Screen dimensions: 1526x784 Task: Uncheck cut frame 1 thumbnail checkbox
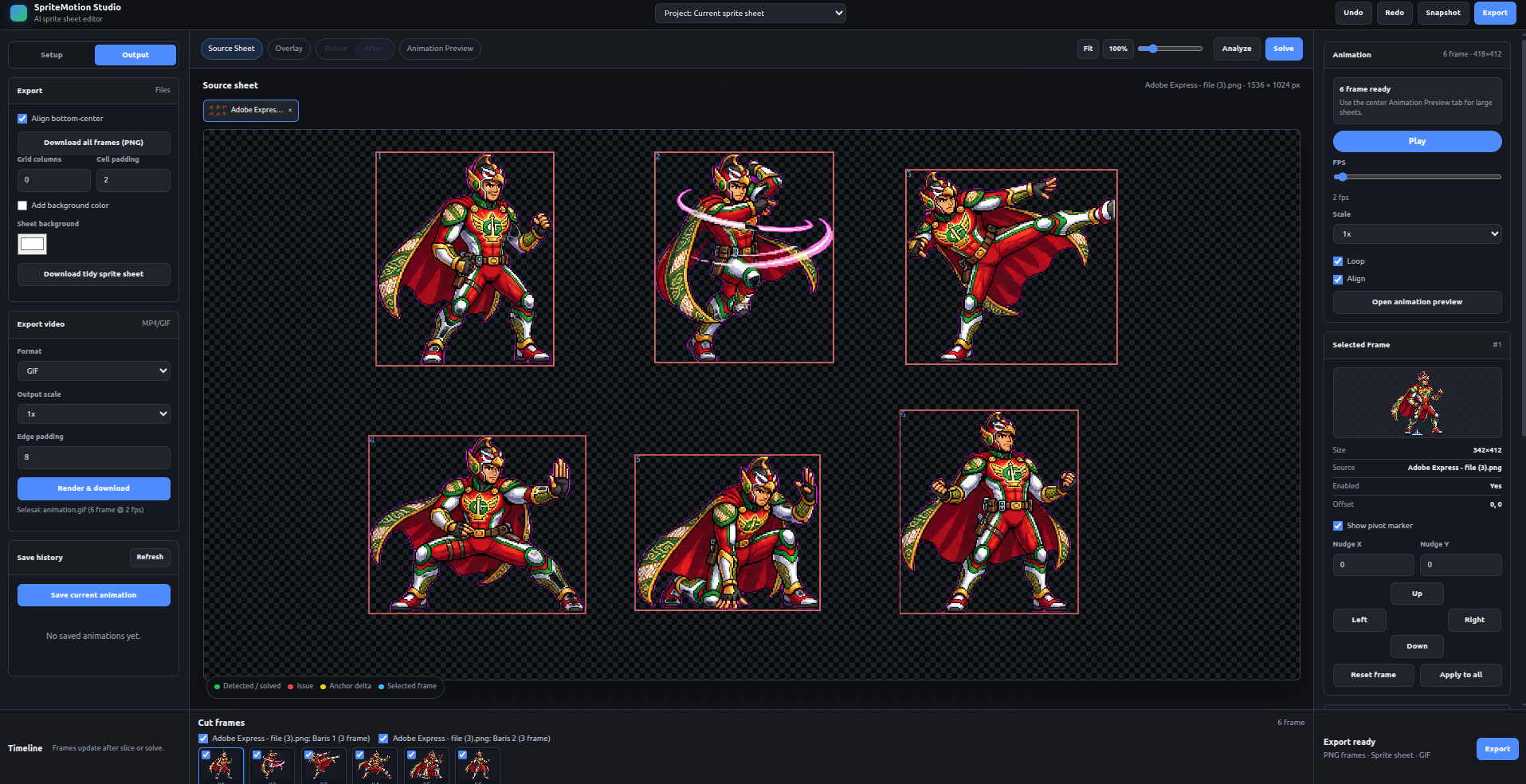click(x=206, y=755)
